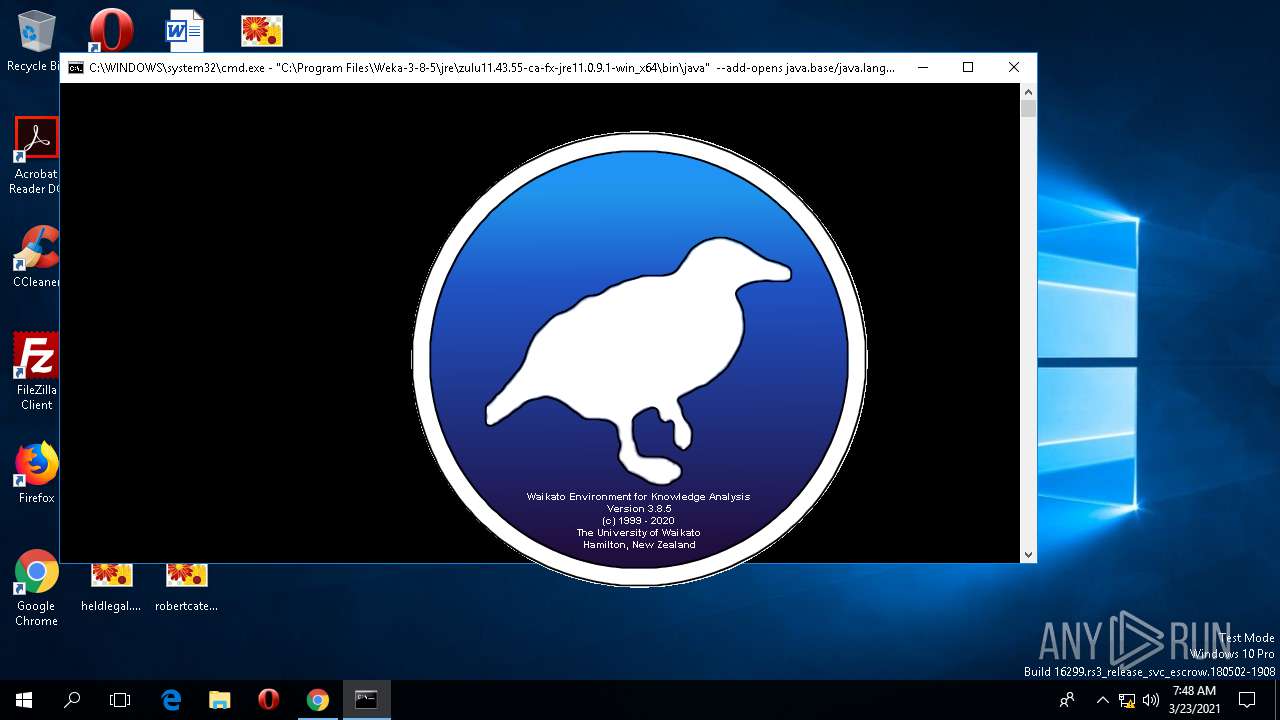Viewport: 1280px width, 720px height.
Task: Open the Action Center notifications
Action: tap(1247, 700)
